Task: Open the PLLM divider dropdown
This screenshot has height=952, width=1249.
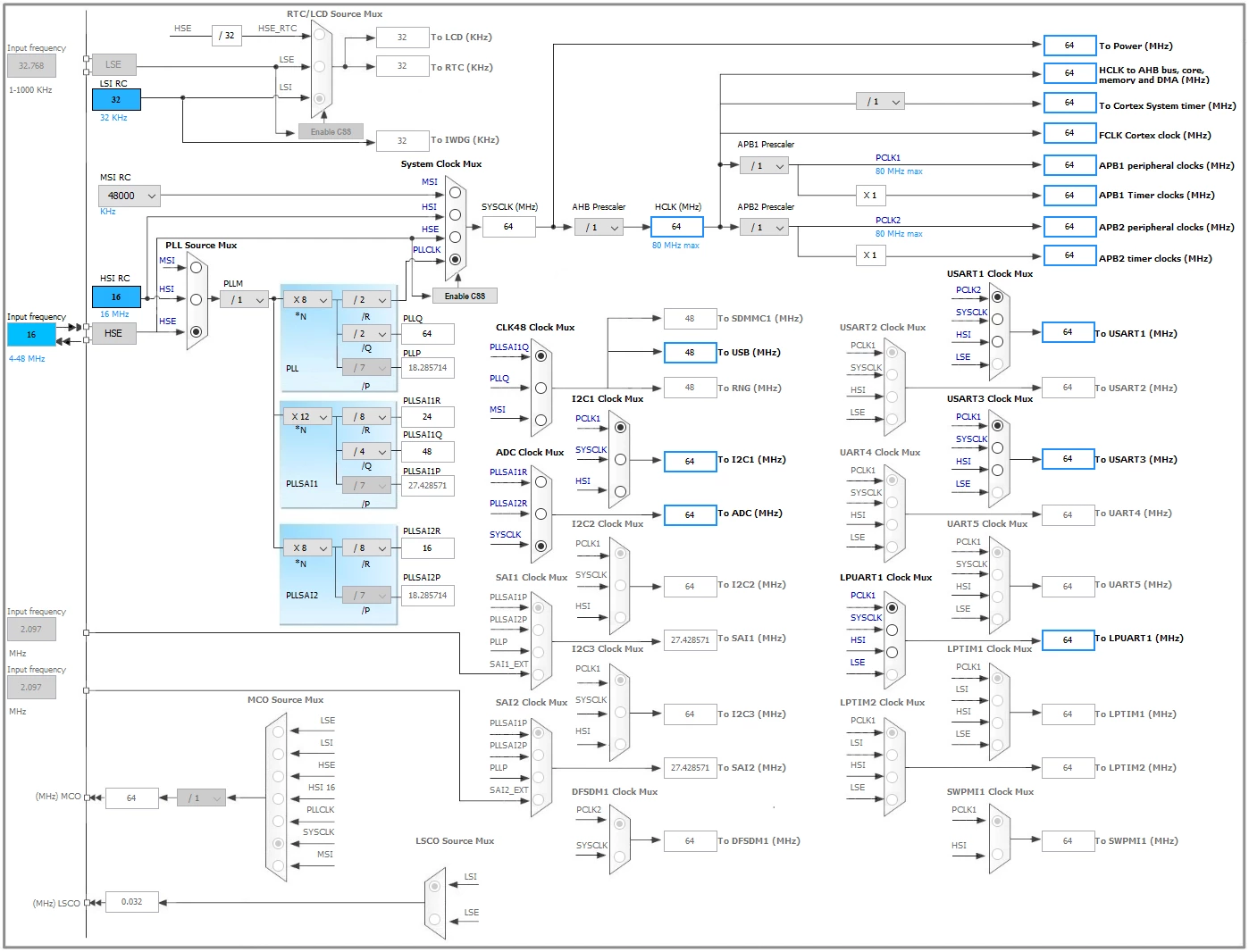Action: (244, 300)
